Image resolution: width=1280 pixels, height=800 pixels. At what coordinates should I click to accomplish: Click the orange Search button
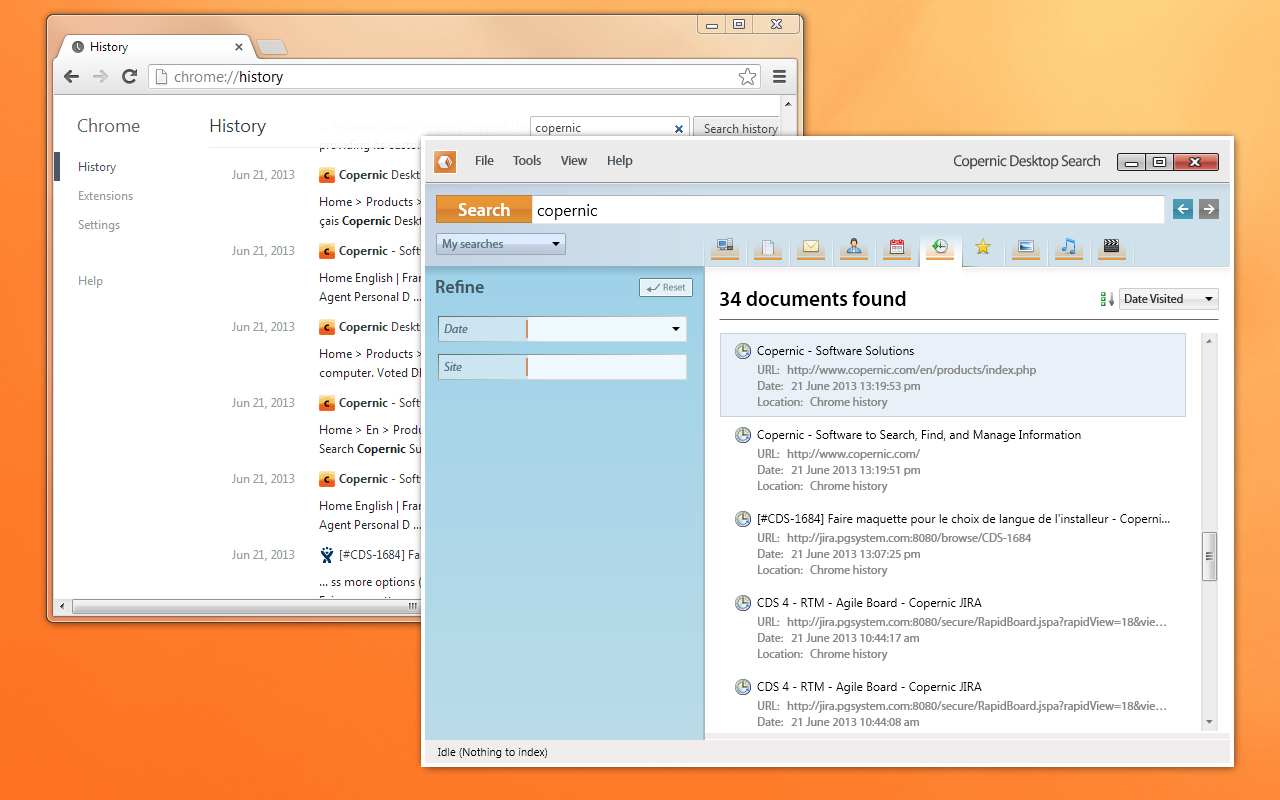(x=484, y=209)
